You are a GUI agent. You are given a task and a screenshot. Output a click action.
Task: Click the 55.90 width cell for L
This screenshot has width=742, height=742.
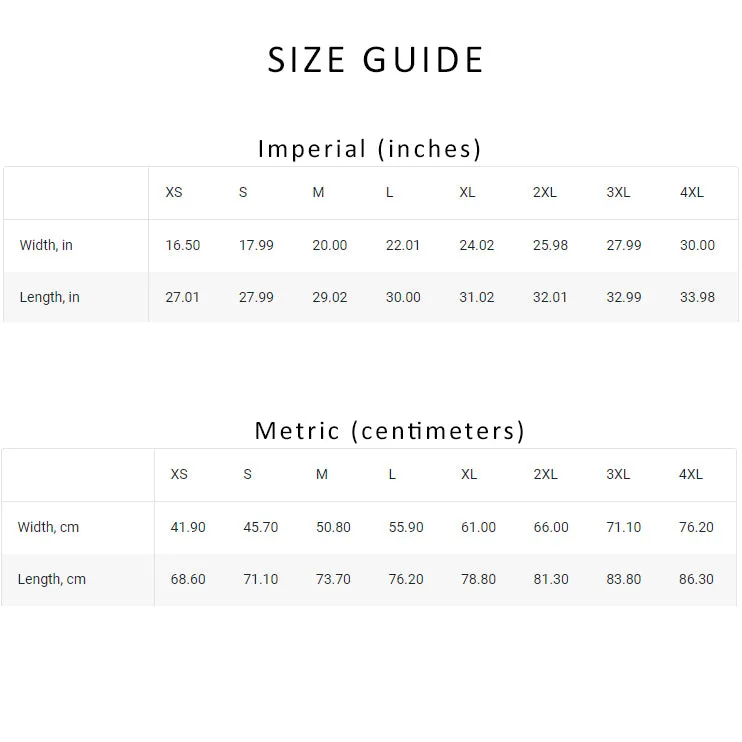(406, 527)
